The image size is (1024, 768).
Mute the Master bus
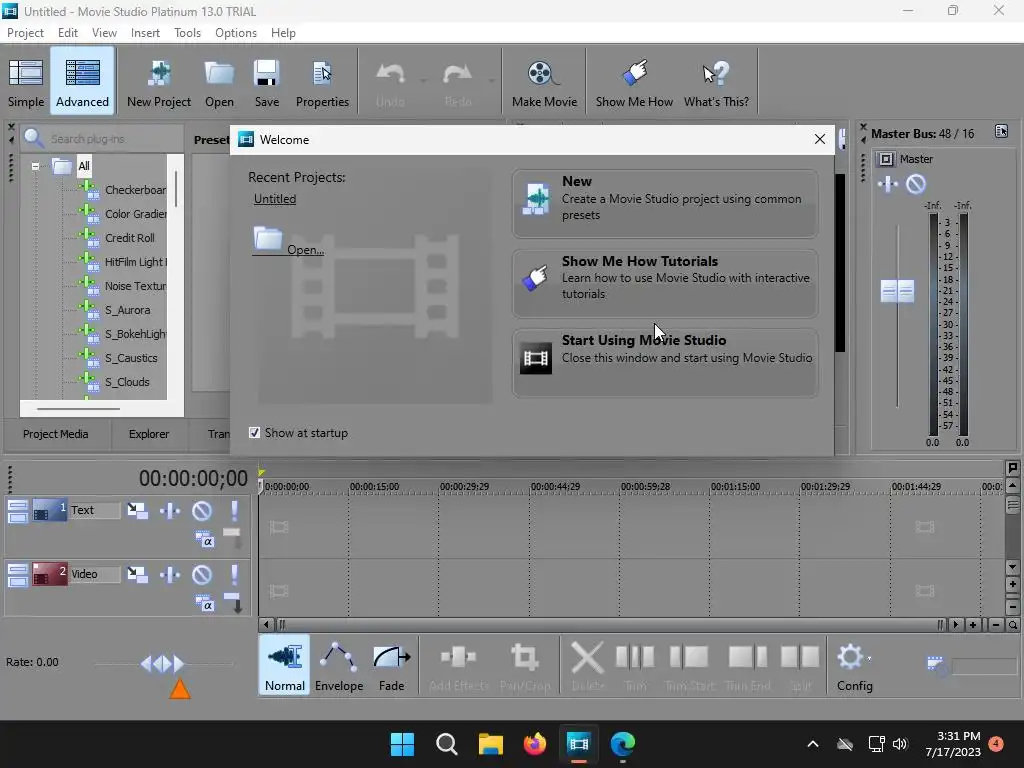pos(916,184)
